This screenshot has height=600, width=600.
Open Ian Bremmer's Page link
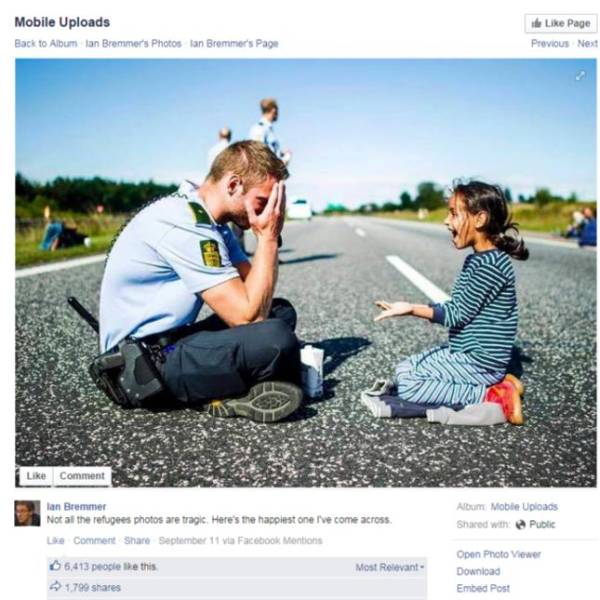(234, 44)
